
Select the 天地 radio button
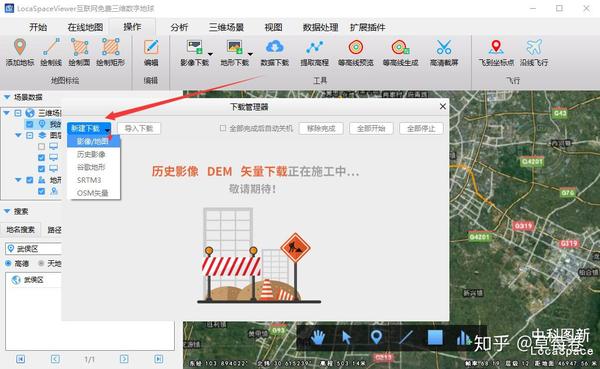point(41,263)
